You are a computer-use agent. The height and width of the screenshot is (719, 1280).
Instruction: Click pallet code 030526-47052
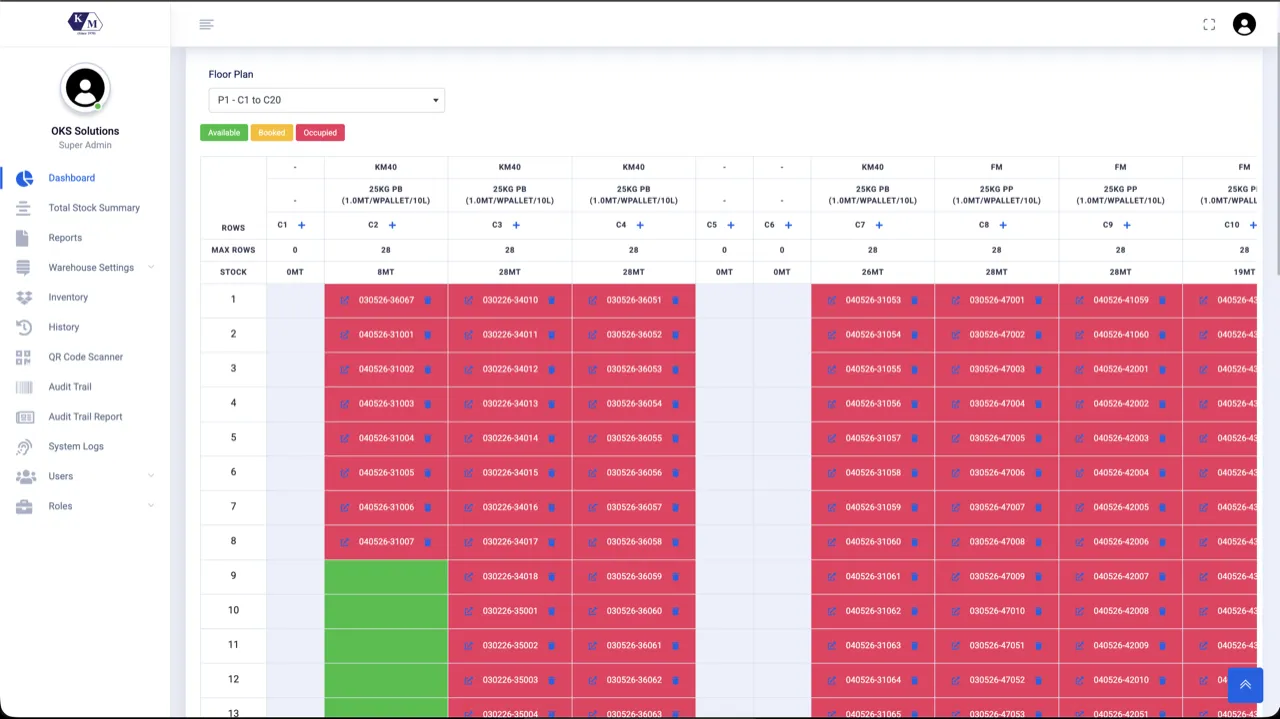tap(997, 680)
